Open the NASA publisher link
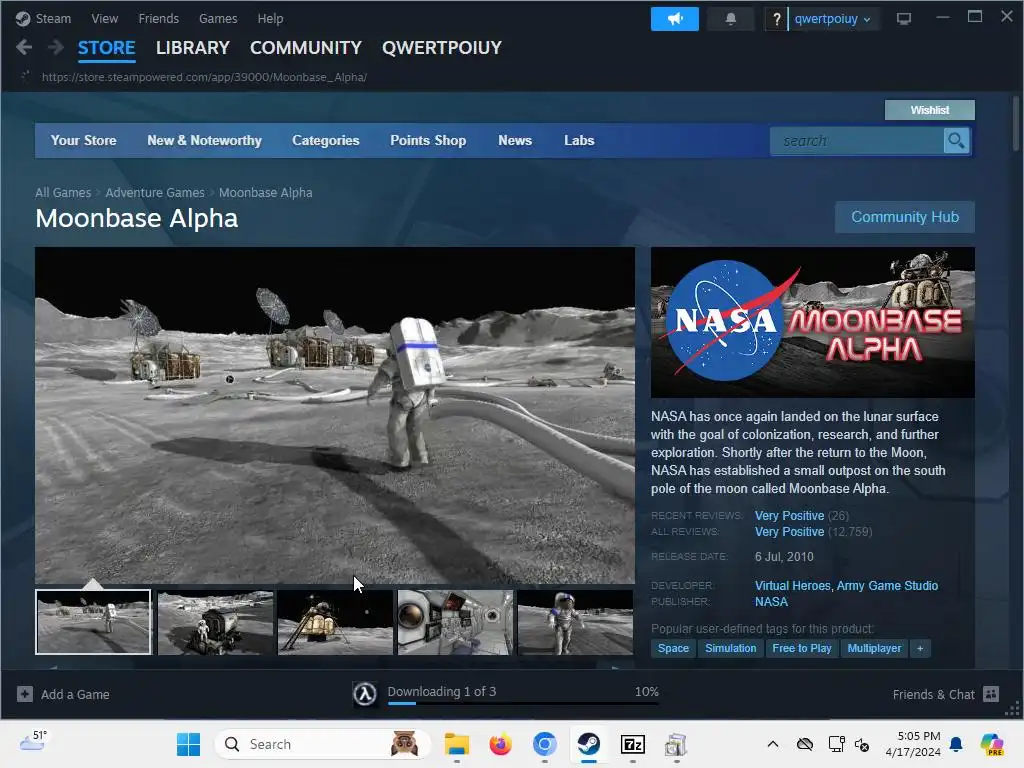 pyautogui.click(x=771, y=602)
